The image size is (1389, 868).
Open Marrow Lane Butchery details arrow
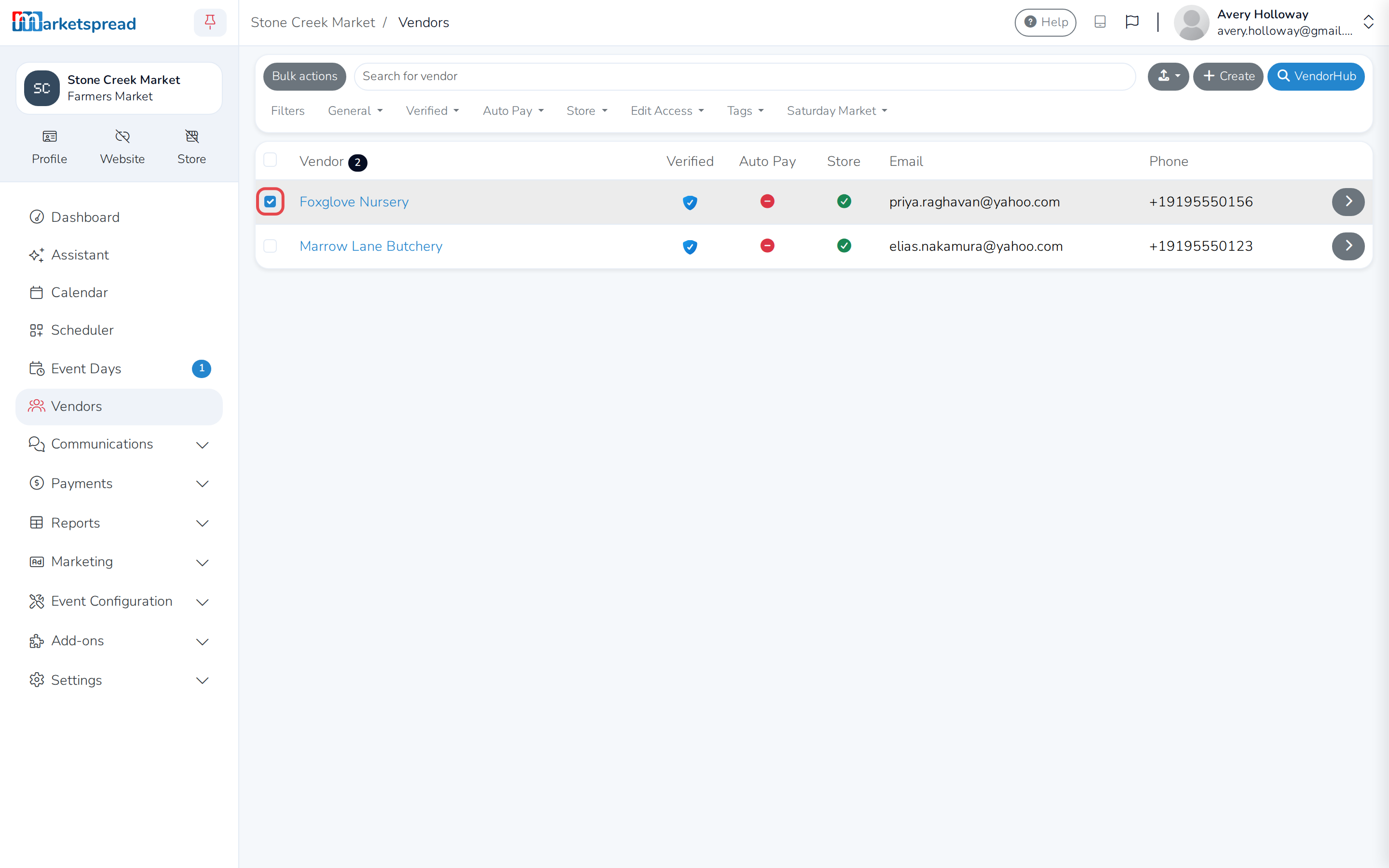tap(1348, 246)
